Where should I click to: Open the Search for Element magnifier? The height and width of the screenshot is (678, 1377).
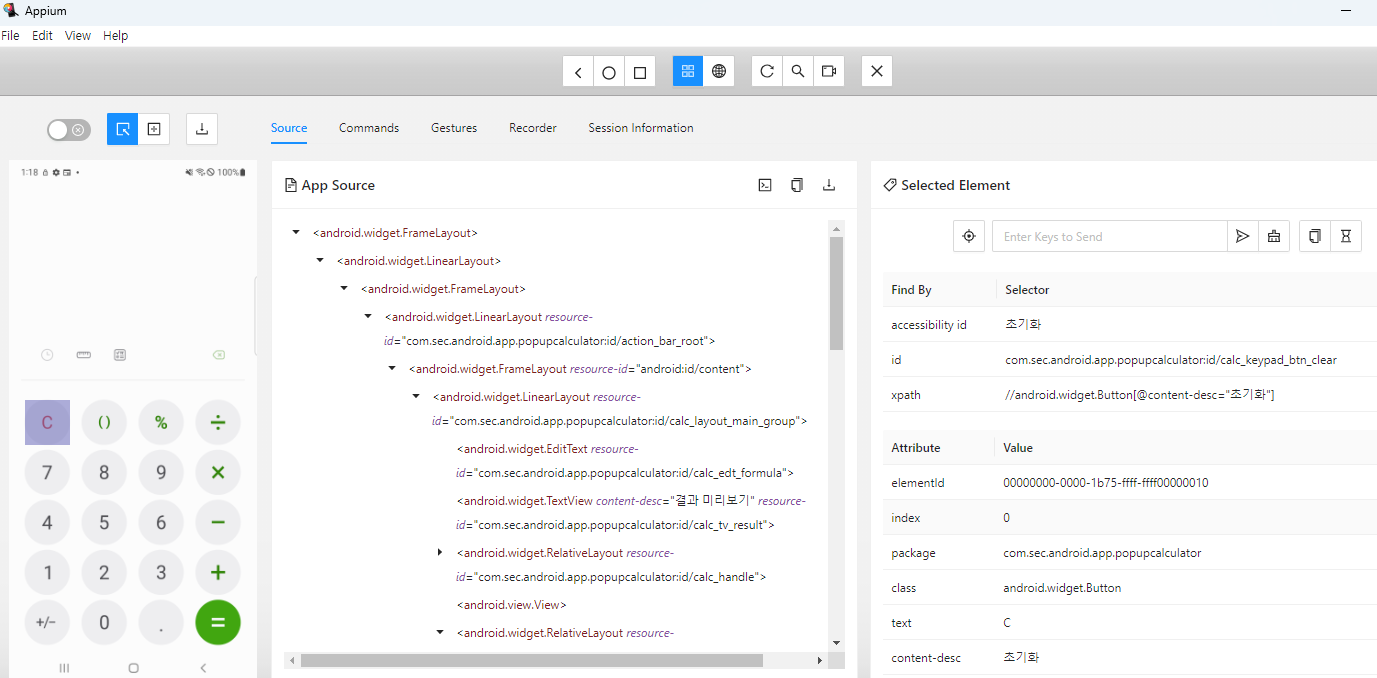tap(798, 71)
